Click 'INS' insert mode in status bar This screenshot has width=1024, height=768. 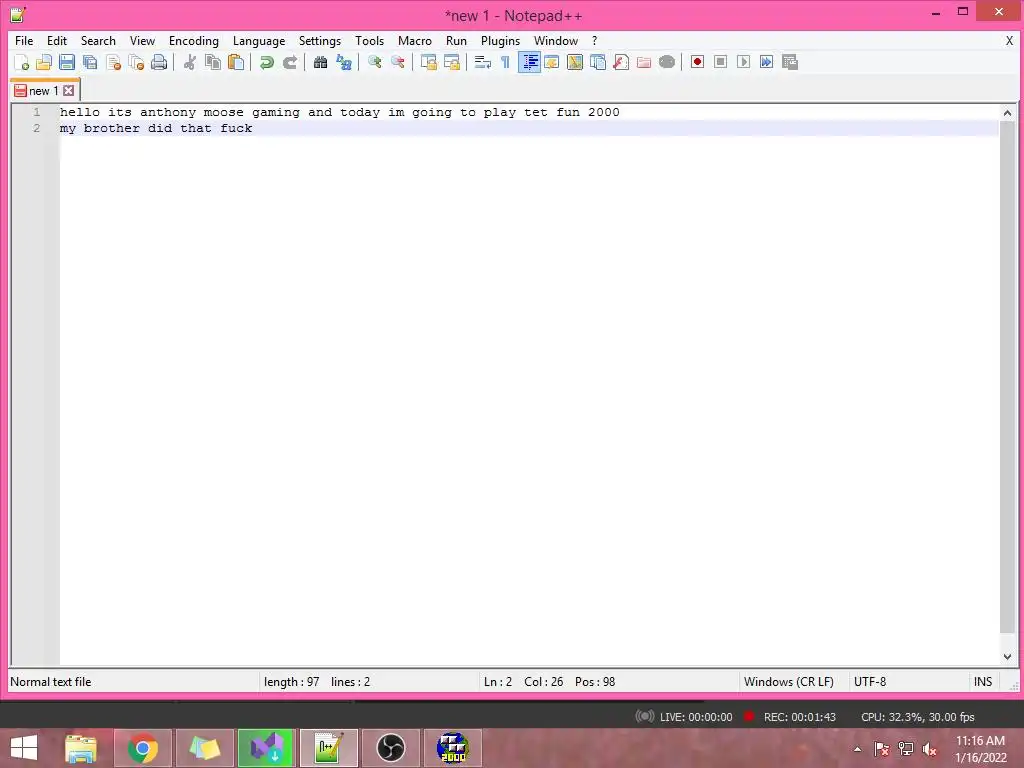(983, 682)
